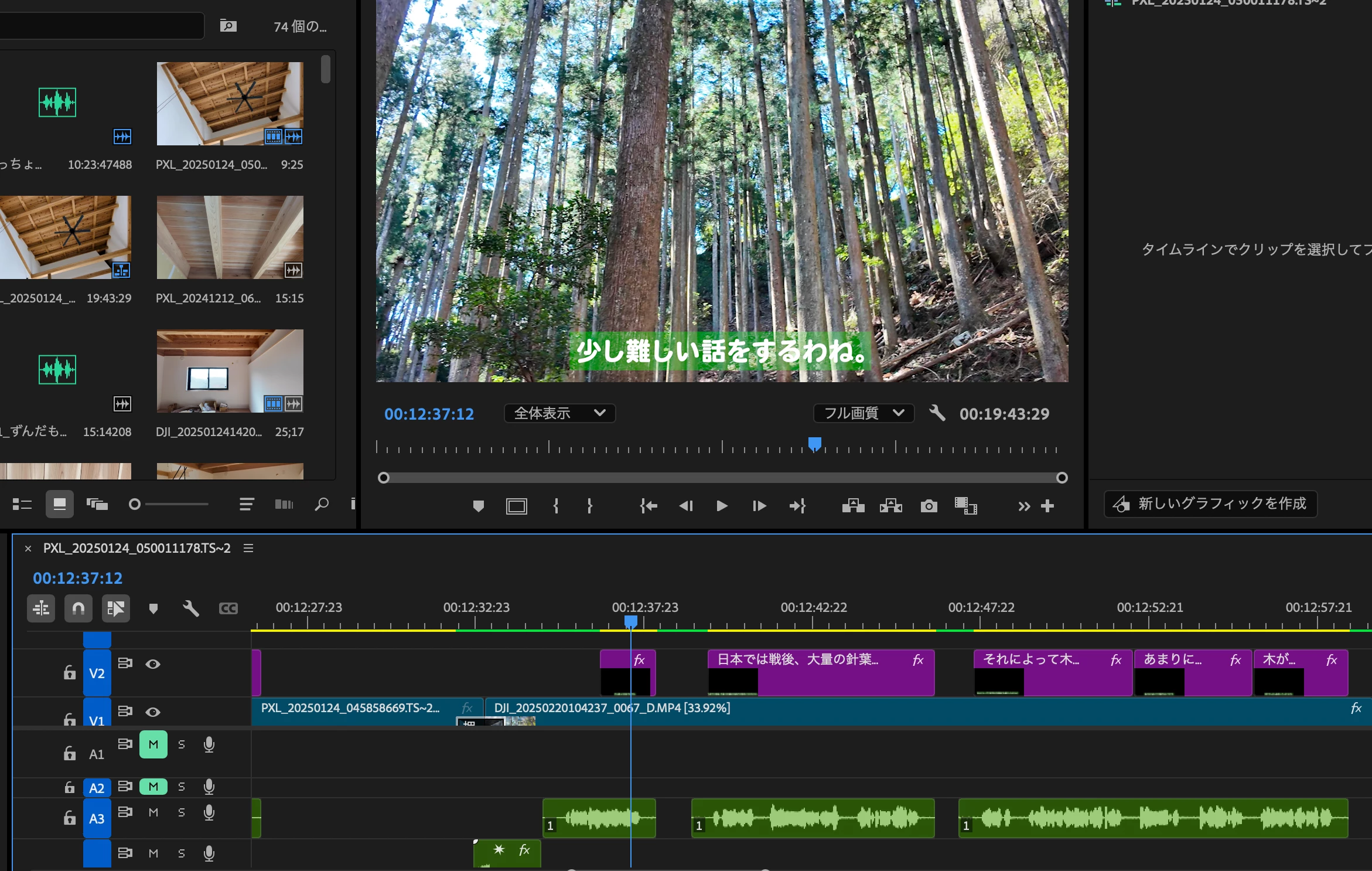Click the Lift button icon
The height and width of the screenshot is (871, 1372).
point(853,506)
